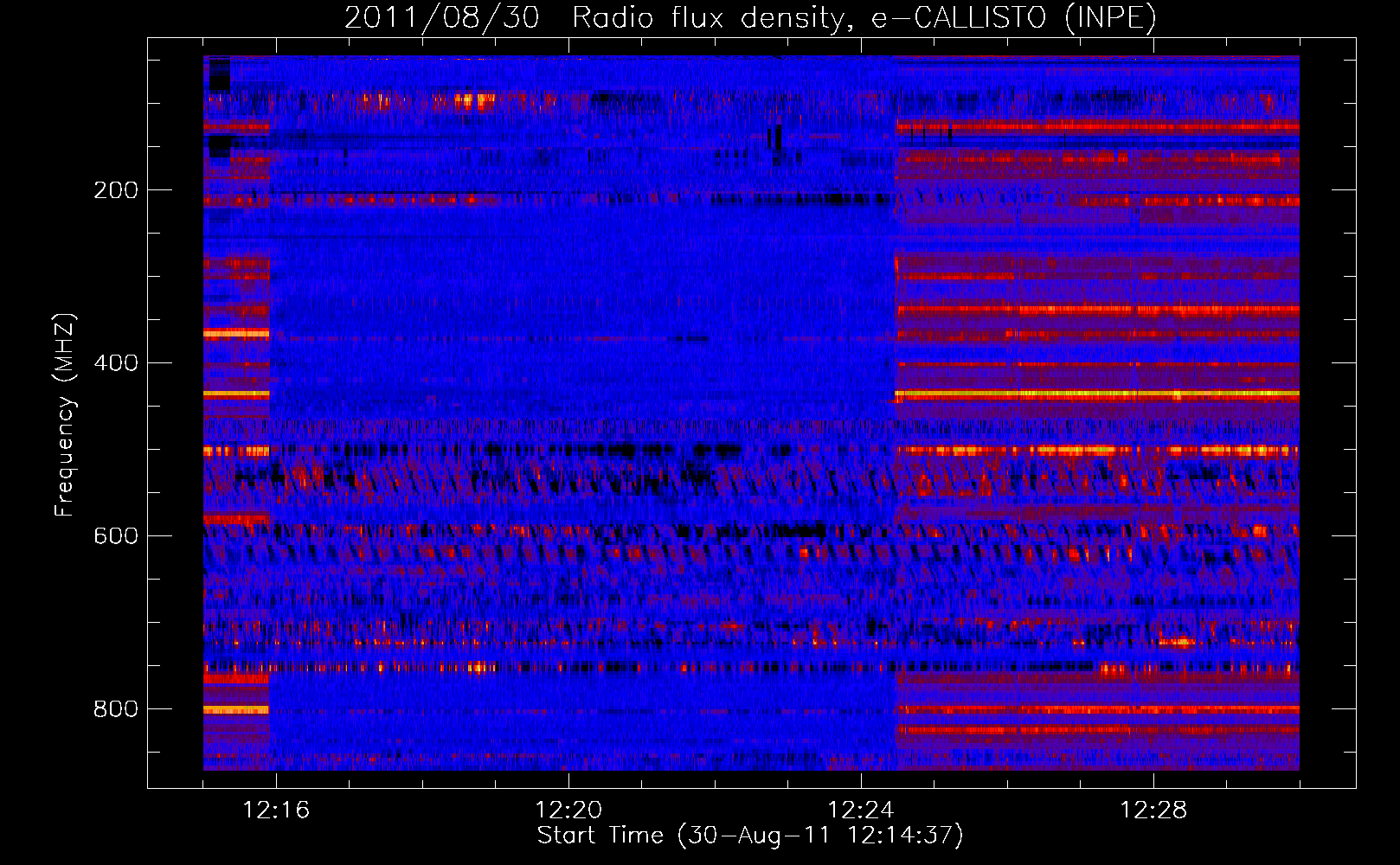Viewport: 1400px width, 865px height.
Task: Click the 600 frequency tick label
Action: tap(116, 536)
